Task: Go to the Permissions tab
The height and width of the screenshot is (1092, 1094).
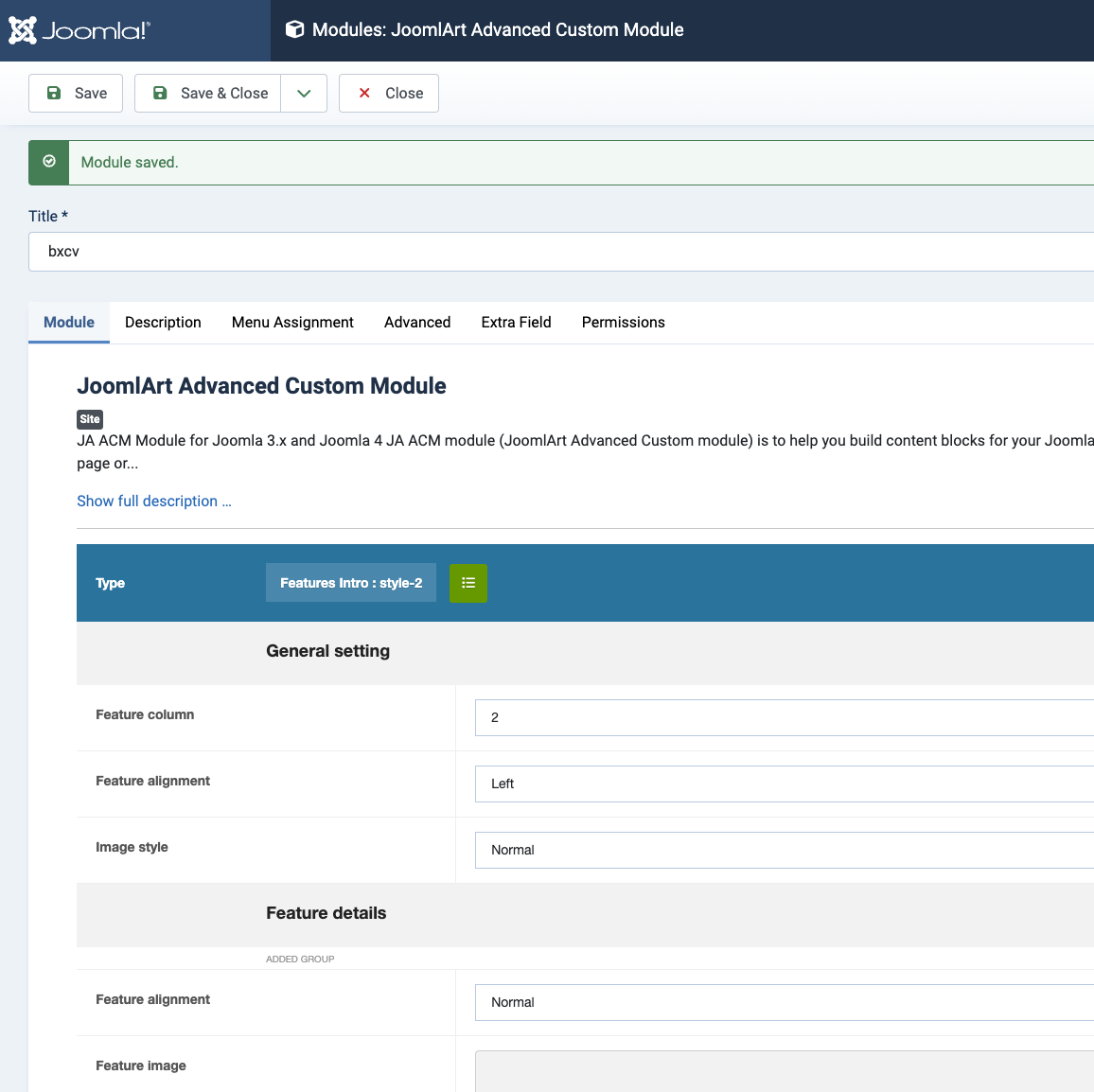Action: pos(623,322)
